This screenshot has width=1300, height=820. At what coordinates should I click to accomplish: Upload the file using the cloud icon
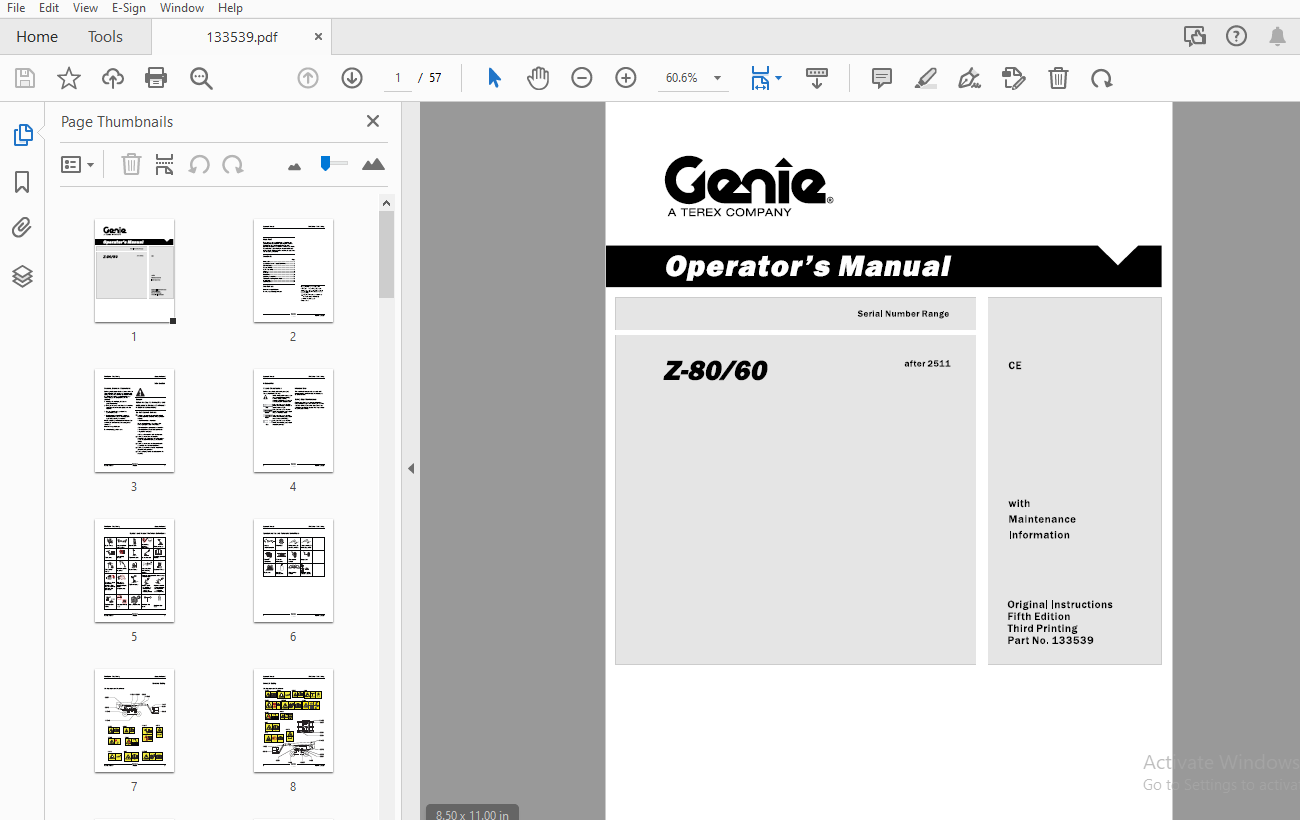tap(113, 78)
